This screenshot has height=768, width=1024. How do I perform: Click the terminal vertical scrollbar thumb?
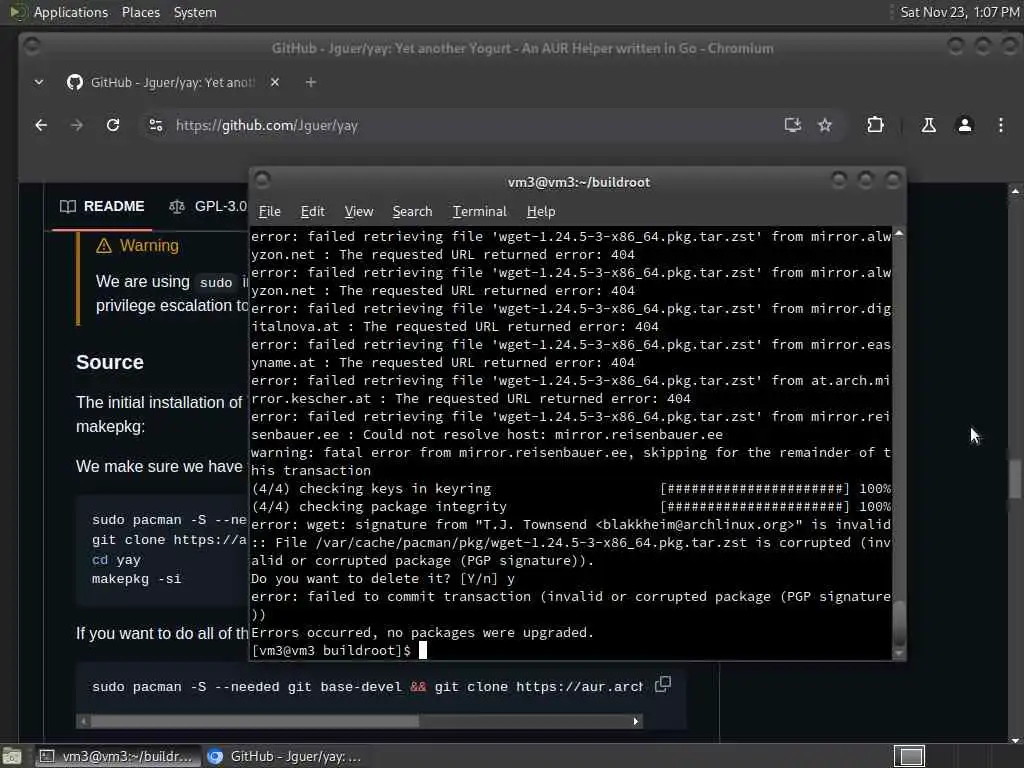coord(899,624)
